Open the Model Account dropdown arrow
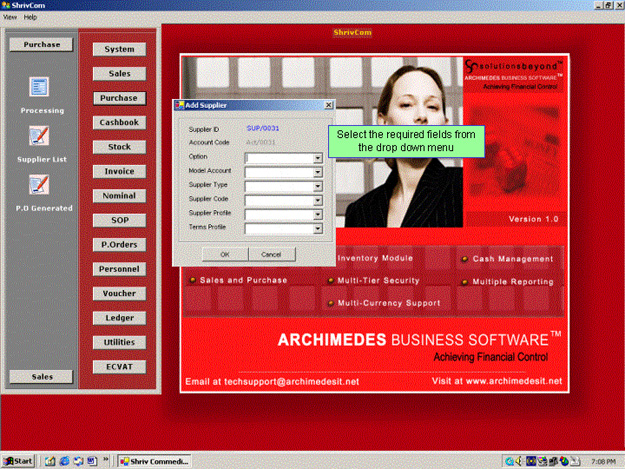The image size is (625, 469). [x=317, y=172]
